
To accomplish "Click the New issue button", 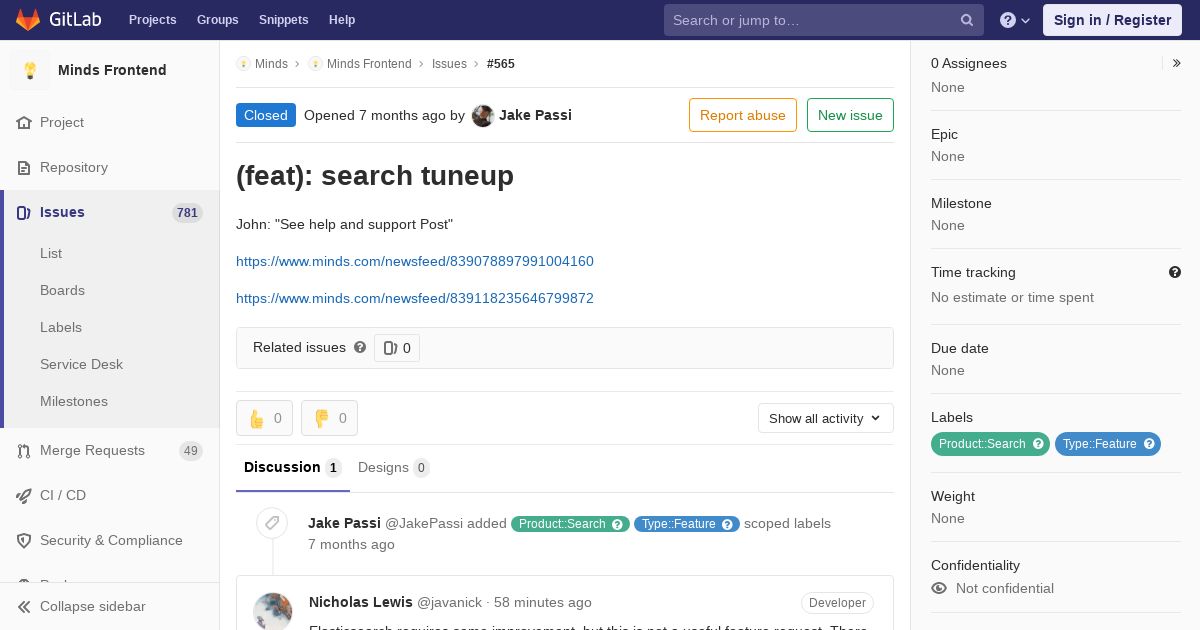I will coord(850,115).
